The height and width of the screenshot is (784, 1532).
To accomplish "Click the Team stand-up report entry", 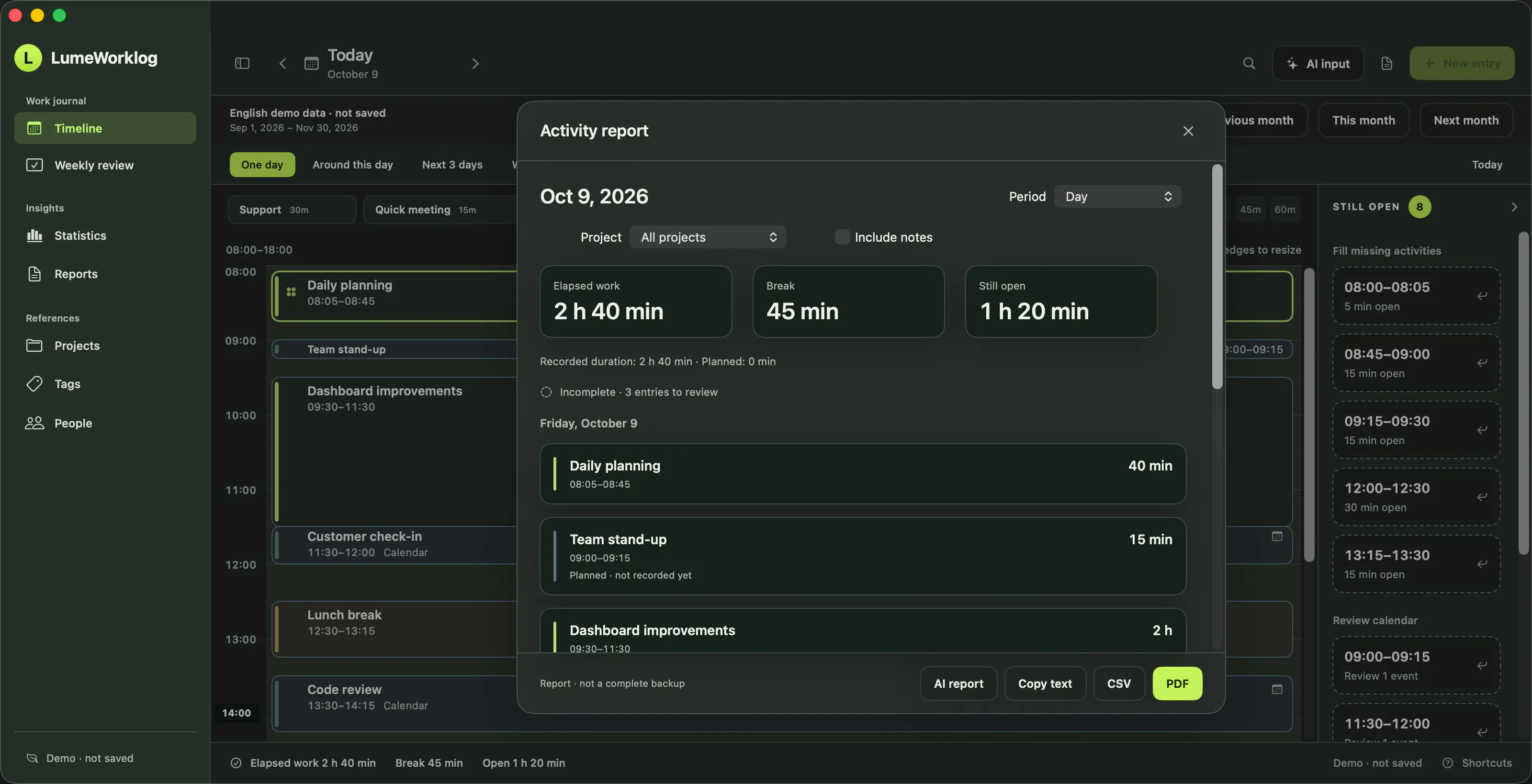I will (862, 556).
